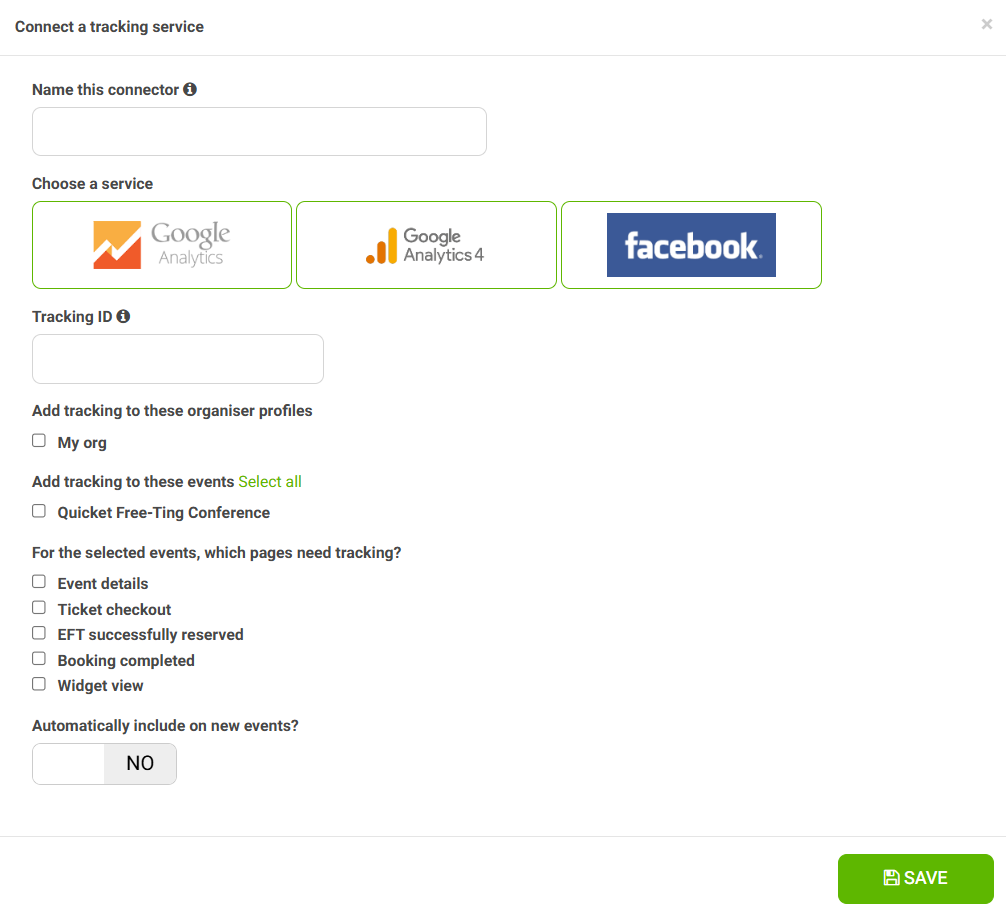Enable tracking on Event details page

click(39, 582)
